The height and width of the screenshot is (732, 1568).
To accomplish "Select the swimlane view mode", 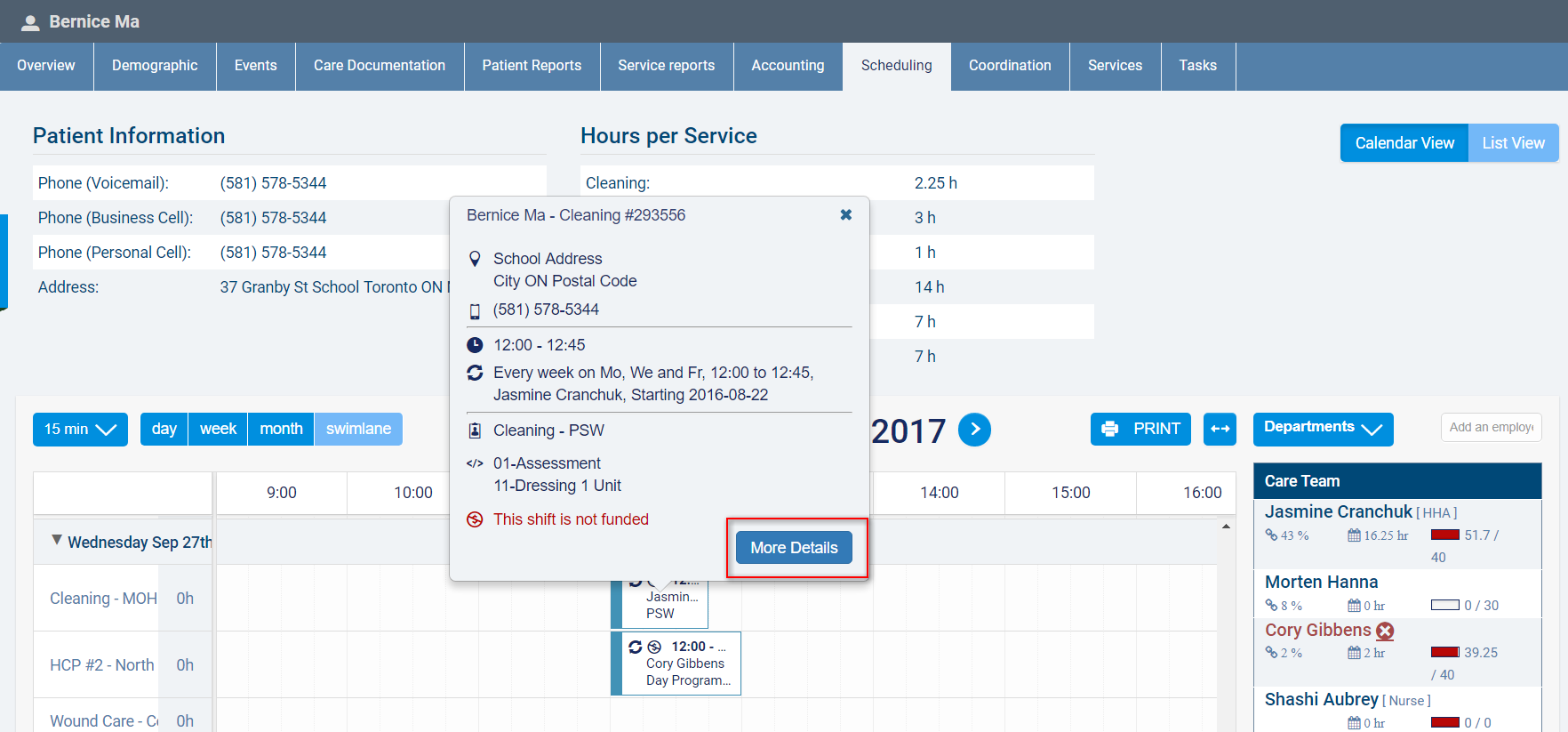I will 358,429.
